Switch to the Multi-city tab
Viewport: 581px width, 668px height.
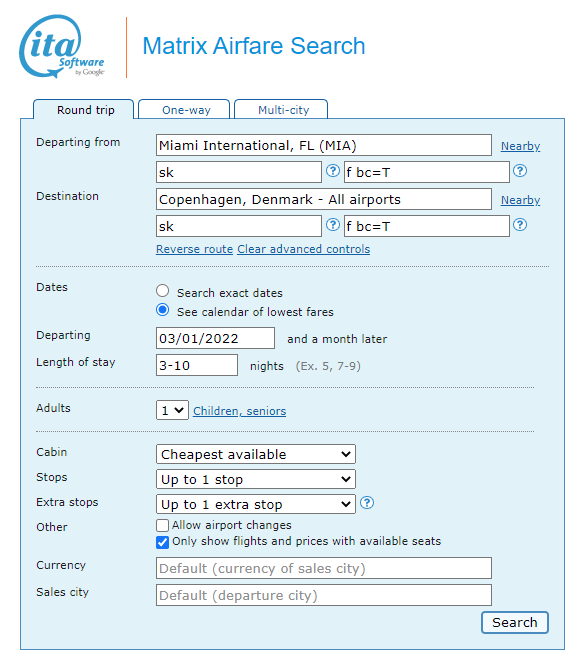coord(281,109)
